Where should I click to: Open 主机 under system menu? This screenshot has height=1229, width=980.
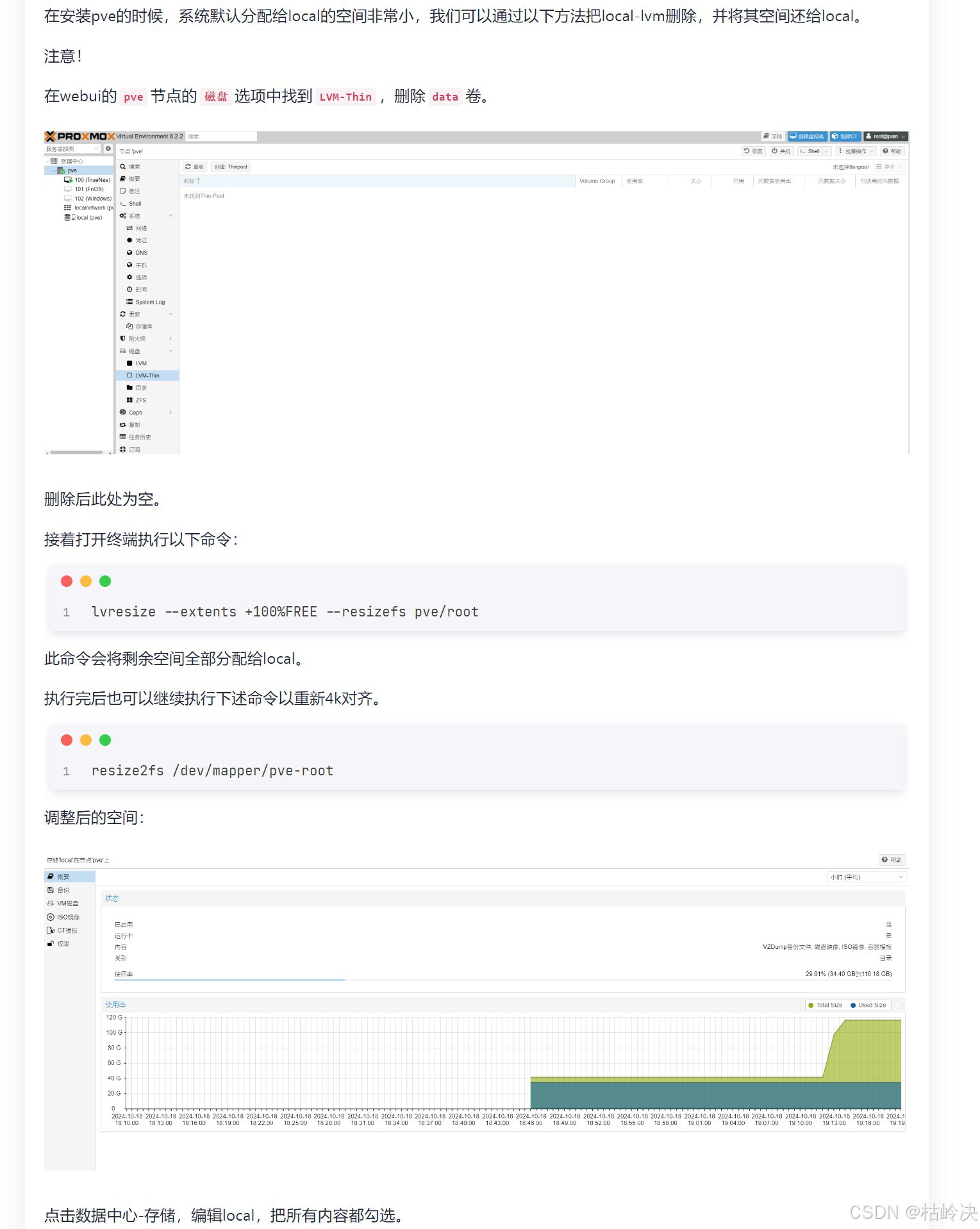(147, 265)
